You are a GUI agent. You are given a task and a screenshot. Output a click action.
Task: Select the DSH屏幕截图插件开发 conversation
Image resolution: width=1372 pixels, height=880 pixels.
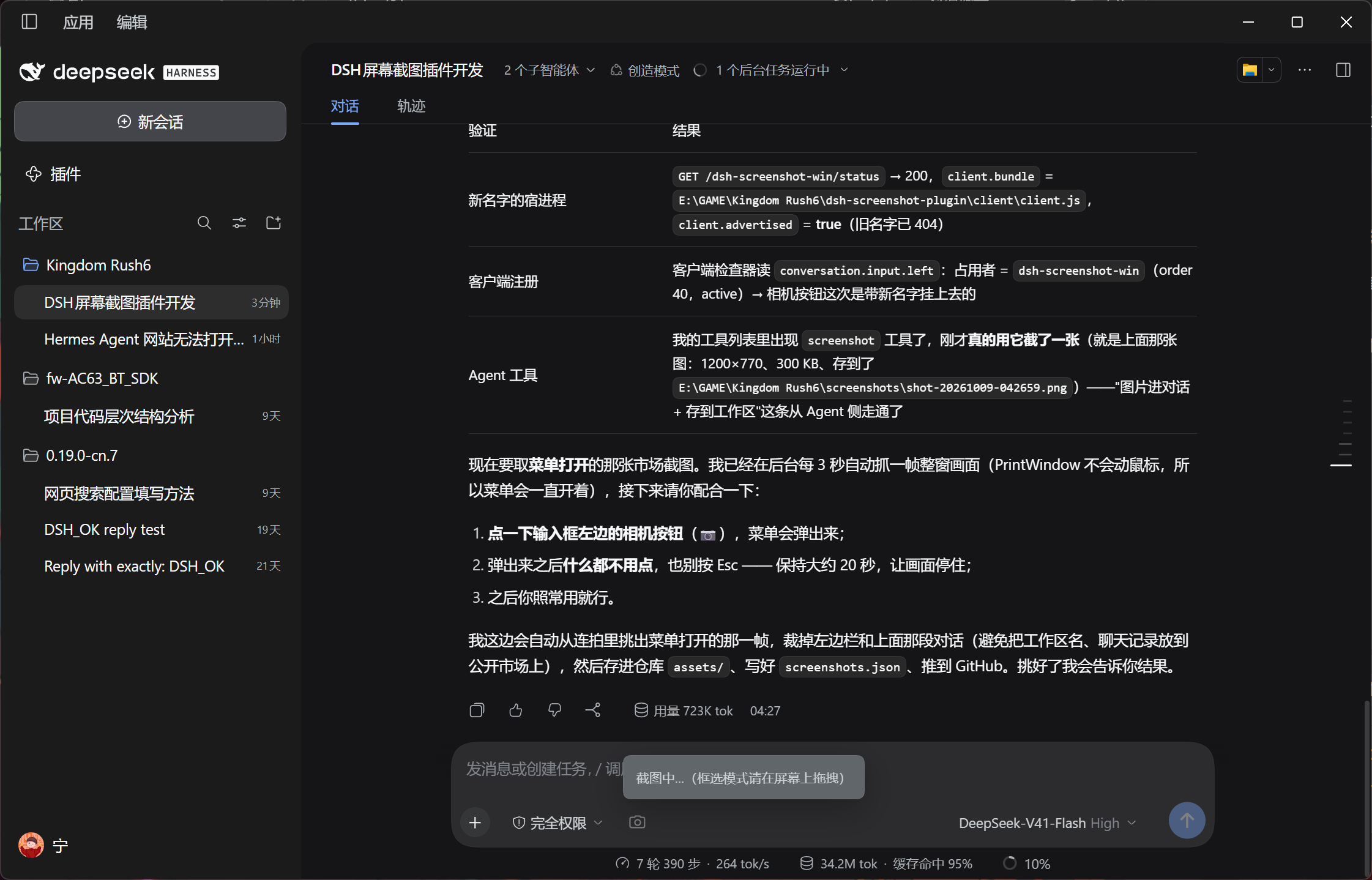[151, 302]
